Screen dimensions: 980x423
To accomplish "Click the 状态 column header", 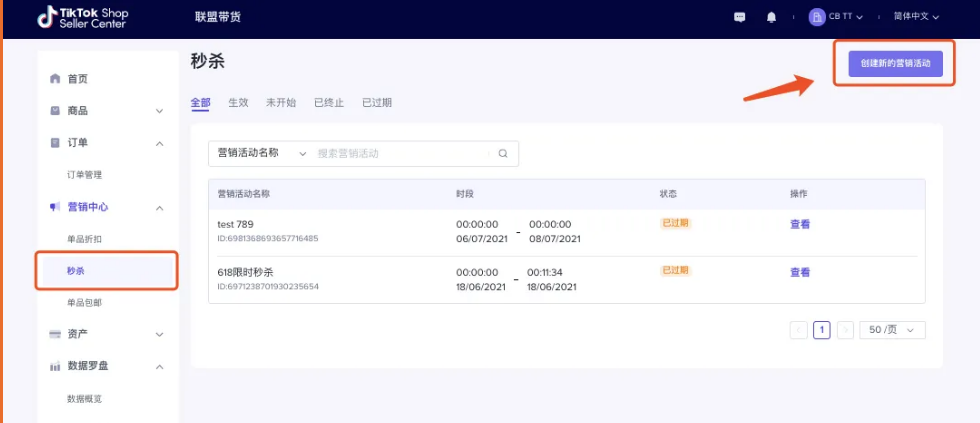I will [x=668, y=194].
